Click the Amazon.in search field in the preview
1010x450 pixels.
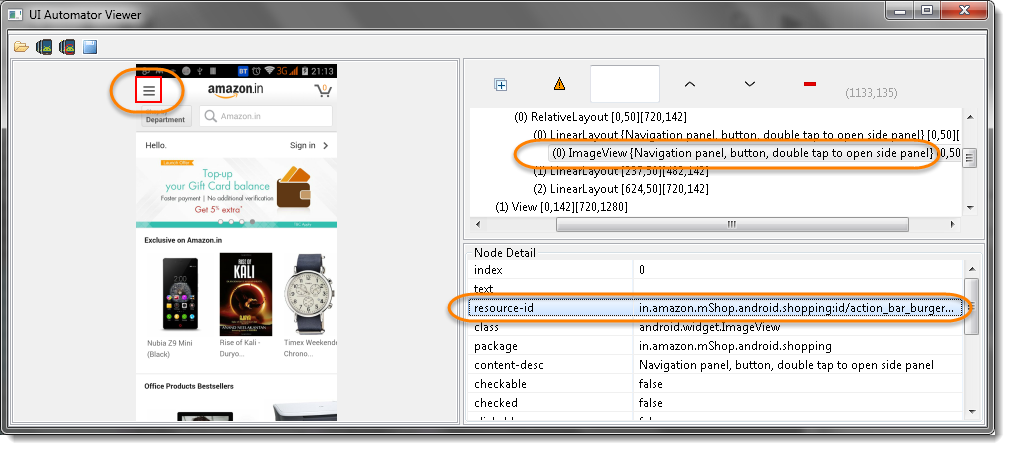pyautogui.click(x=266, y=117)
